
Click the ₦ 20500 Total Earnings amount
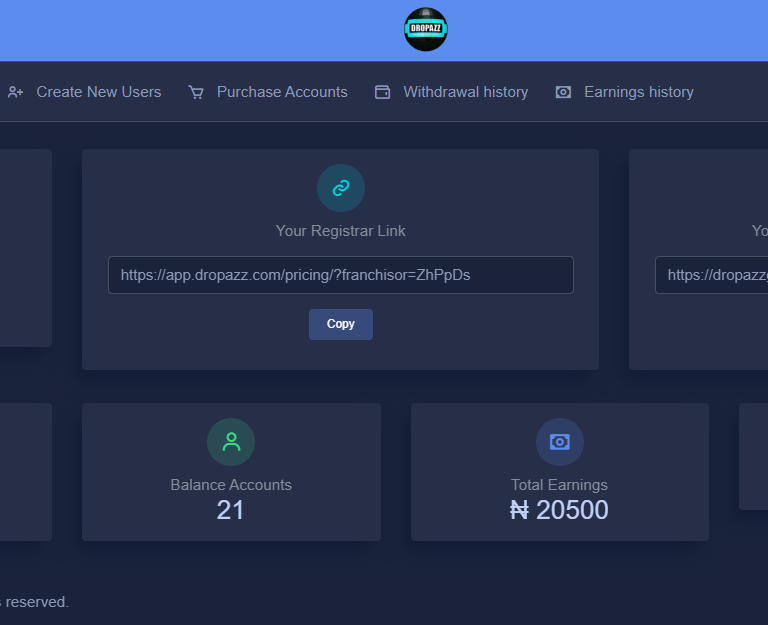[559, 511]
